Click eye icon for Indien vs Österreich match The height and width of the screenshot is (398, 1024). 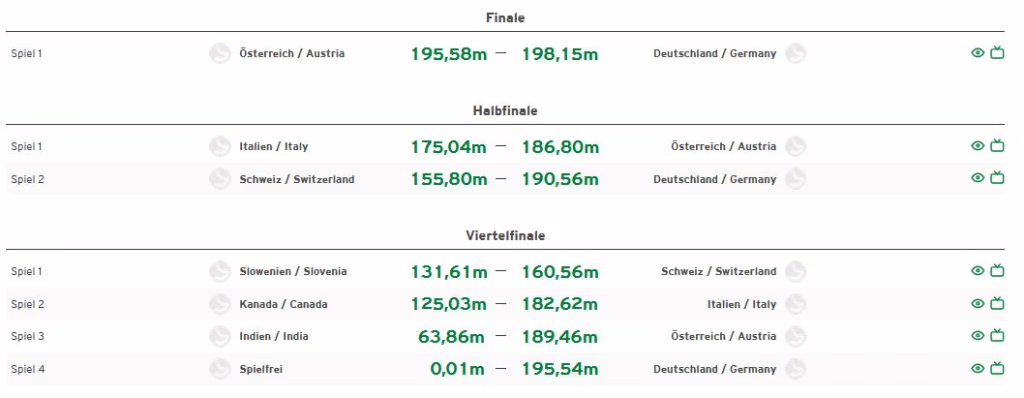(x=978, y=336)
